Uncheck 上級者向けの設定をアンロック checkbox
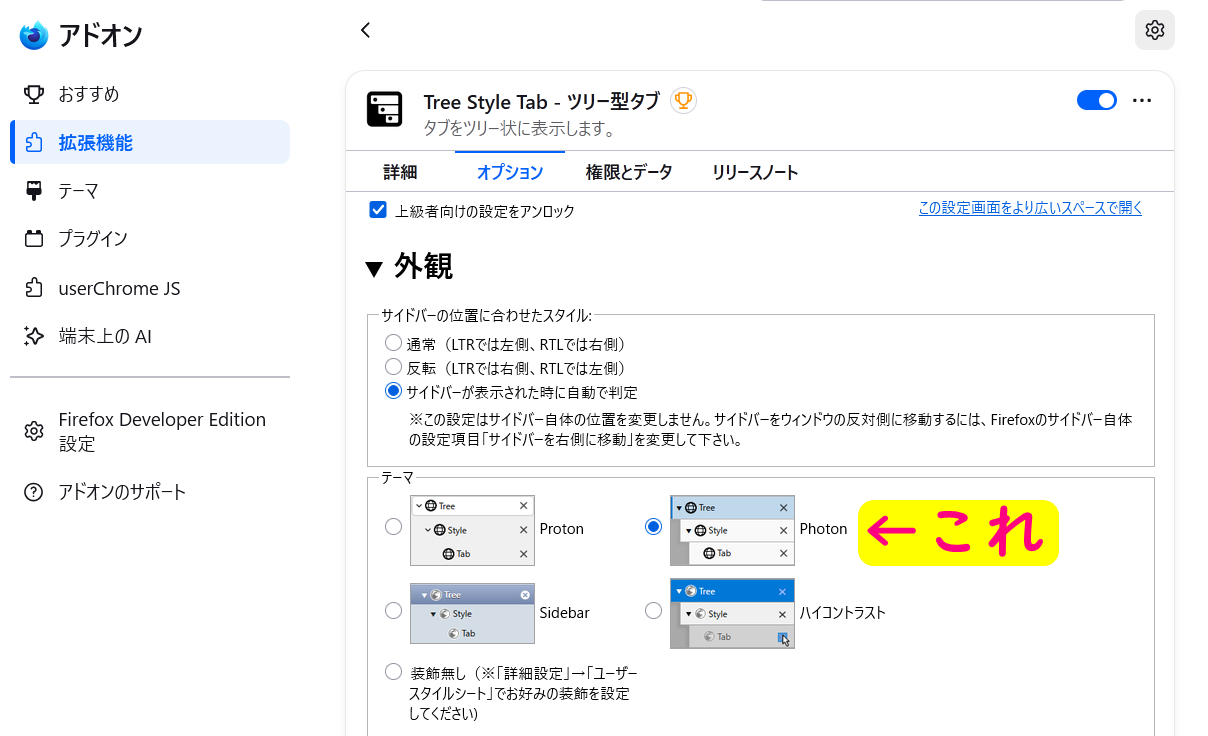This screenshot has width=1208, height=736. [x=378, y=210]
